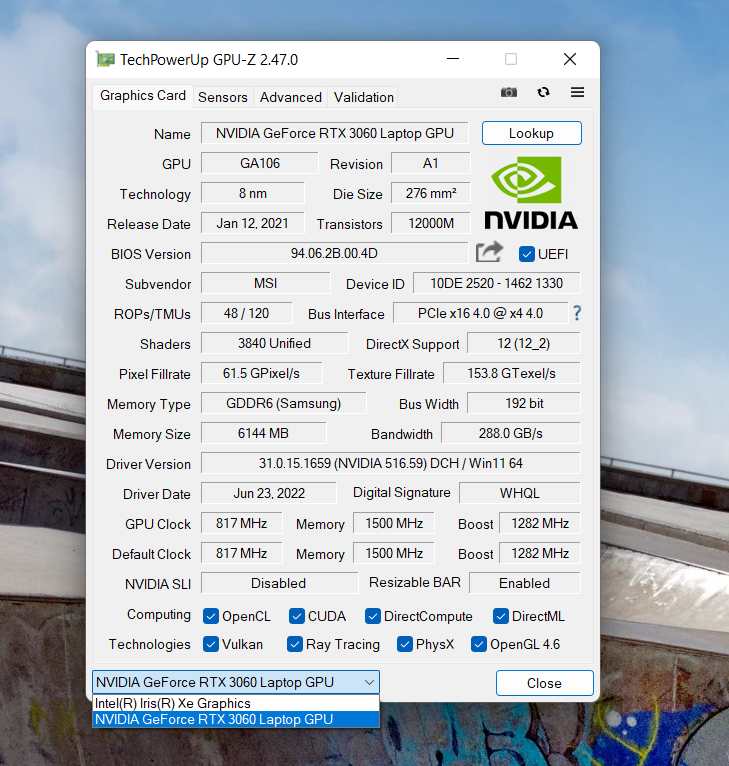This screenshot has width=729, height=766.
Task: Click the Pixel Fillrate field 61.5 GPixel/s
Action: coord(261,373)
